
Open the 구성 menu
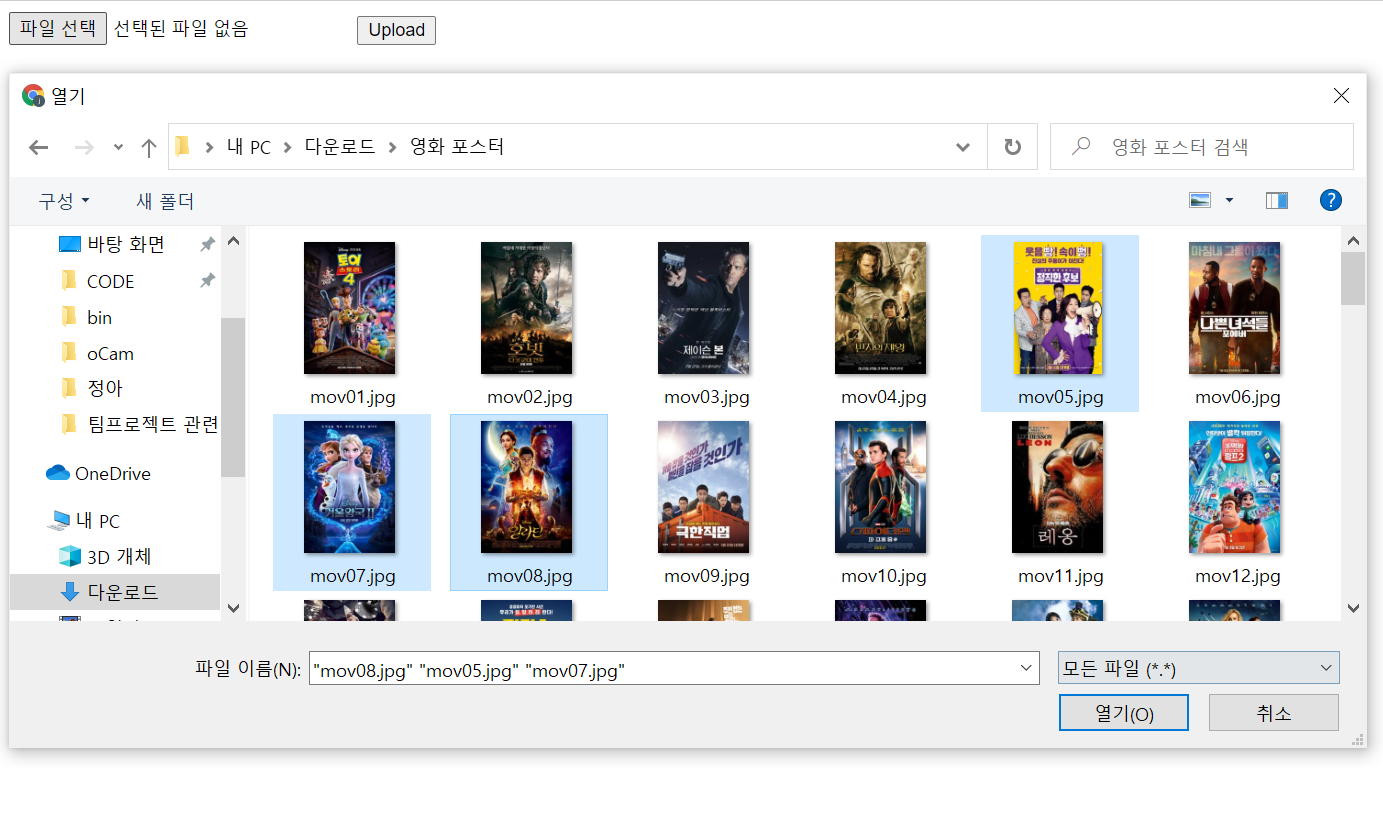coord(64,201)
